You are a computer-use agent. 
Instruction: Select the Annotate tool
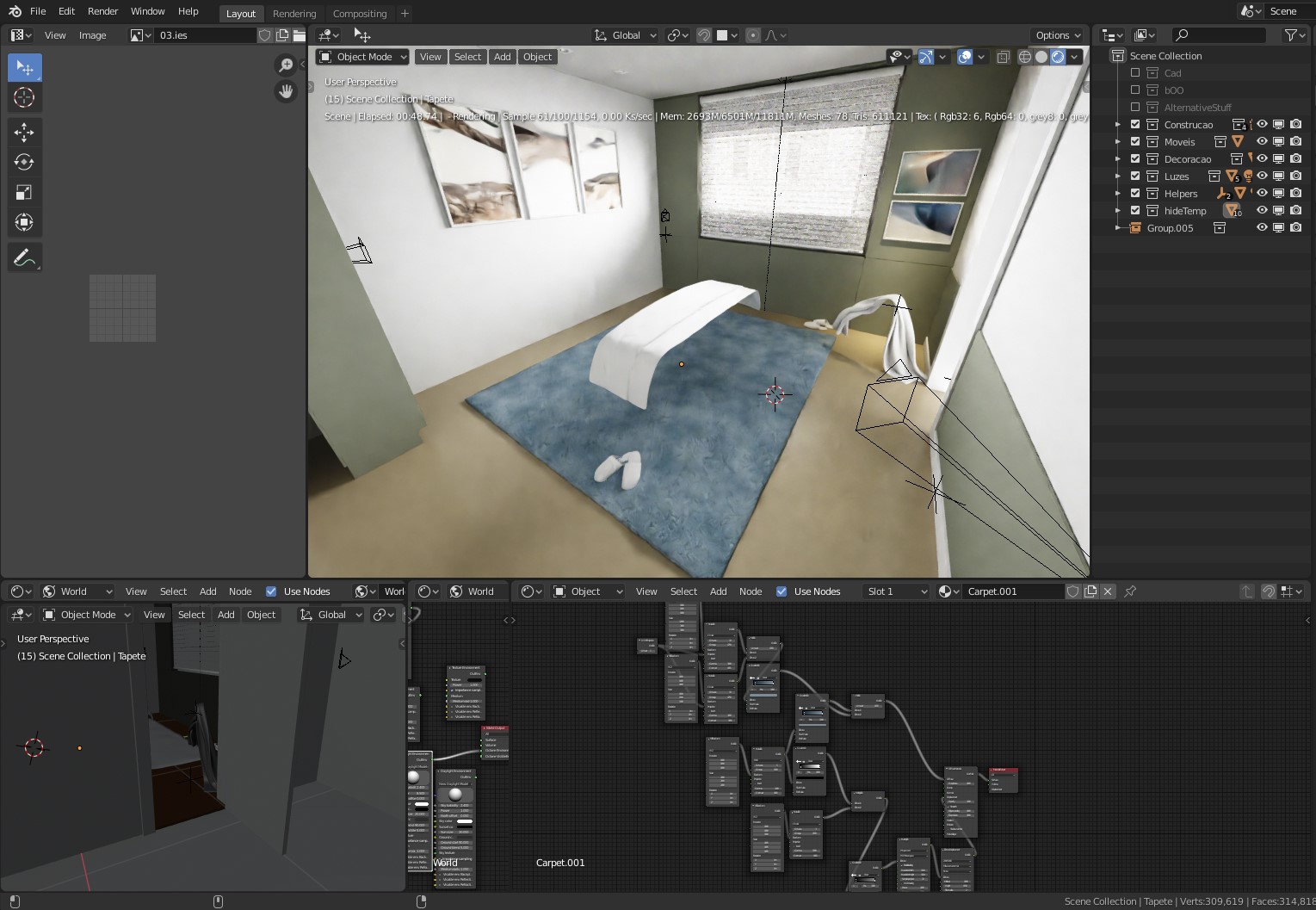(24, 257)
